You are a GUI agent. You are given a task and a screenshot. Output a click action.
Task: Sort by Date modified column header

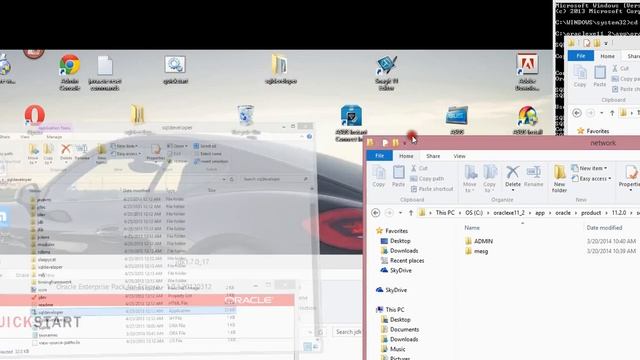(604, 227)
